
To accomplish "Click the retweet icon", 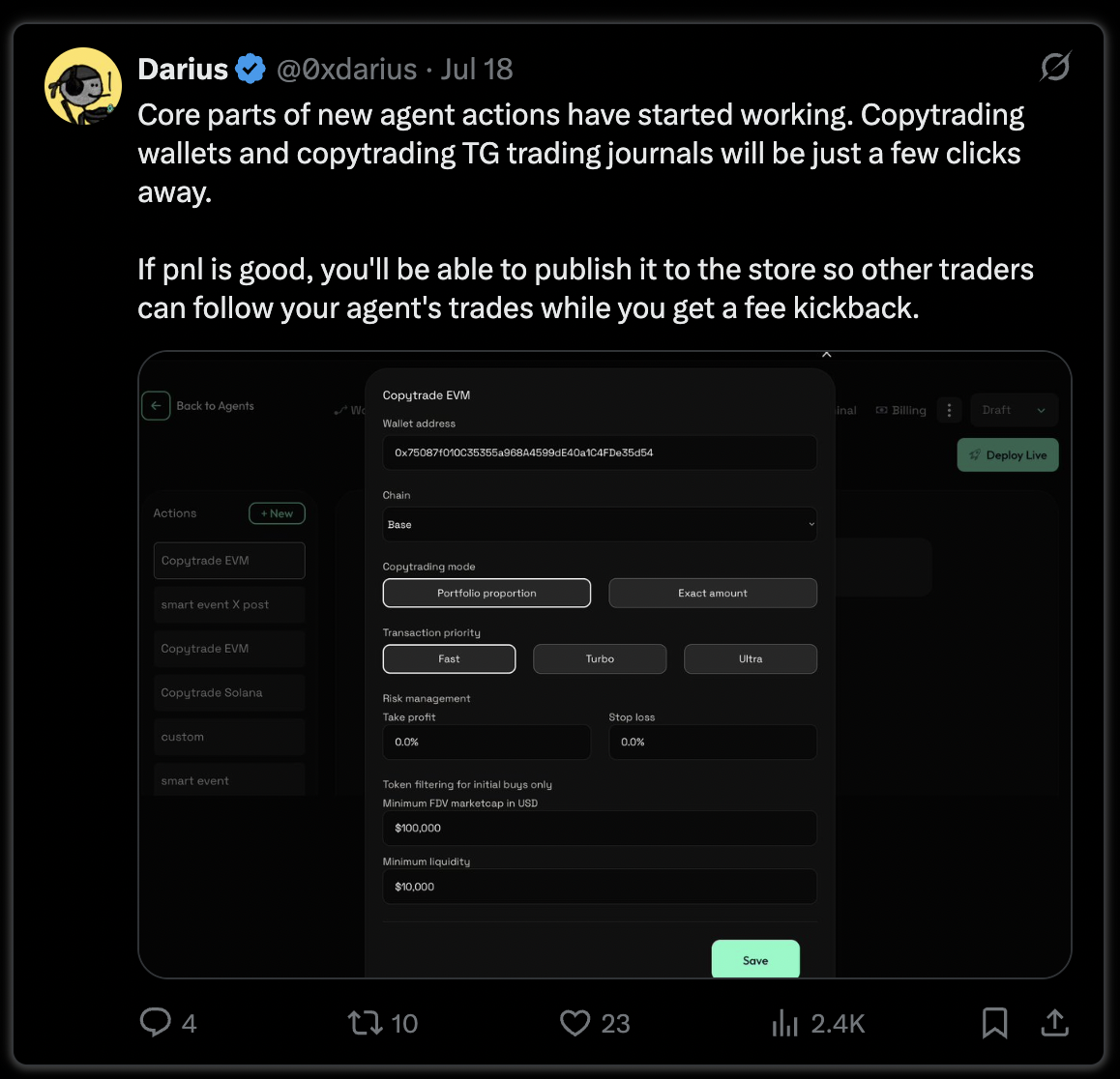I will click(x=365, y=1023).
